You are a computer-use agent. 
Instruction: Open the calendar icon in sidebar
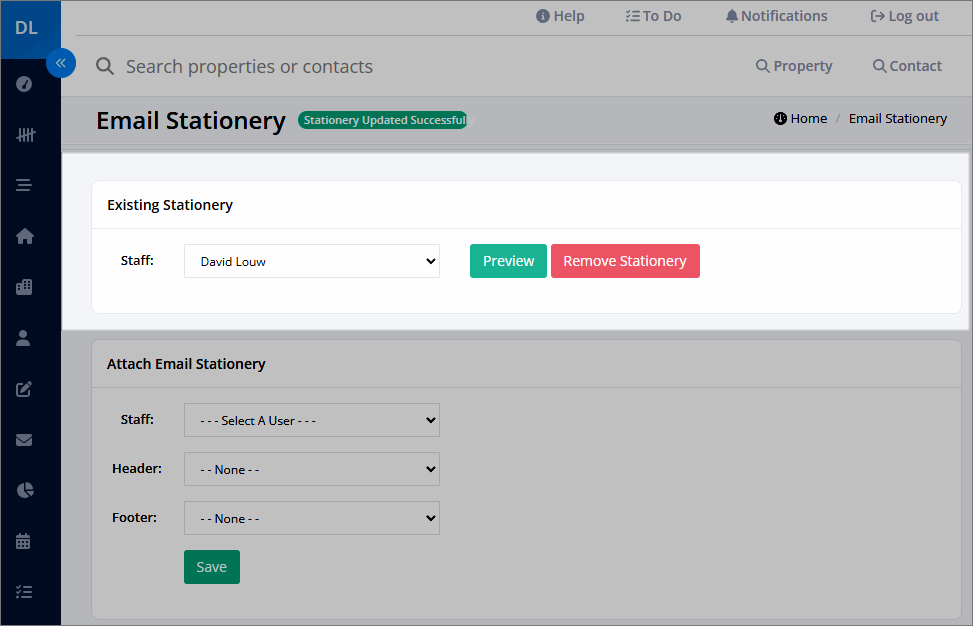click(24, 541)
